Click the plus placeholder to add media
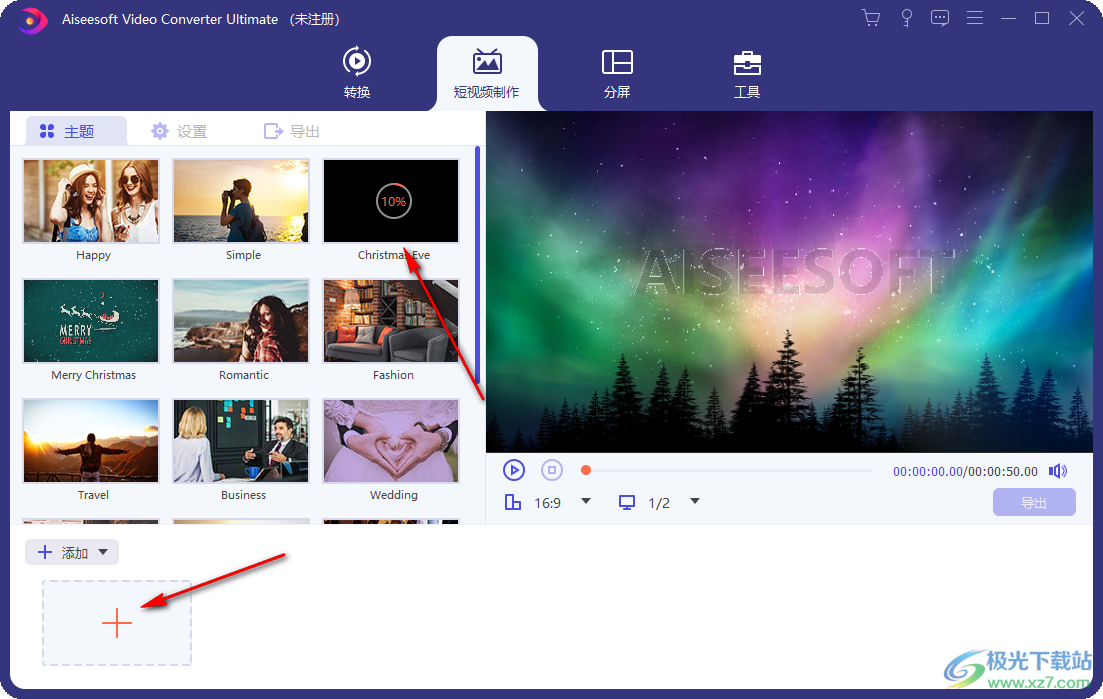This screenshot has width=1103, height=699. click(117, 623)
